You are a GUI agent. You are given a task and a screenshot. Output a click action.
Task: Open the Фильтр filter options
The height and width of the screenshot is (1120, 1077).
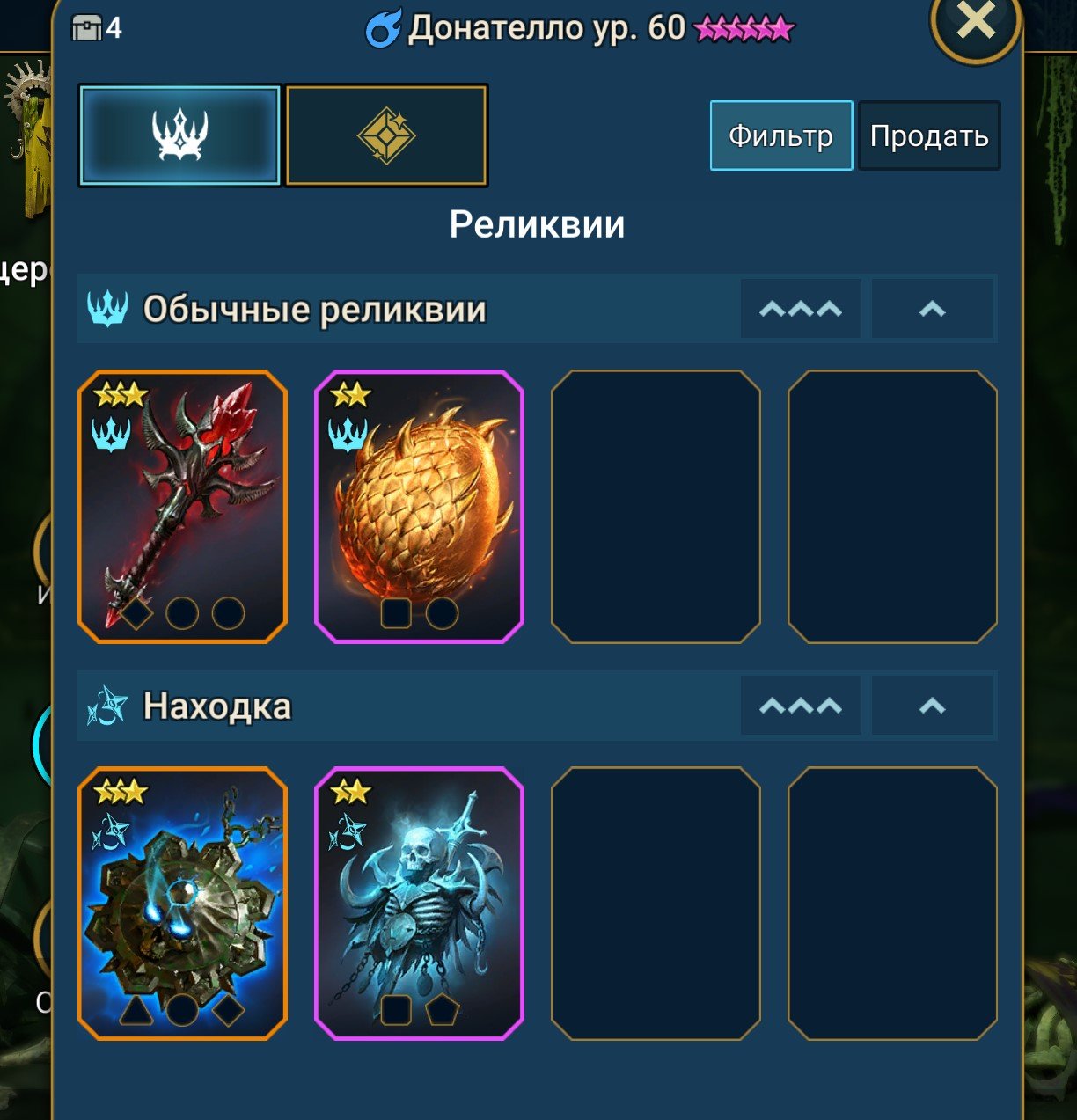pos(781,135)
